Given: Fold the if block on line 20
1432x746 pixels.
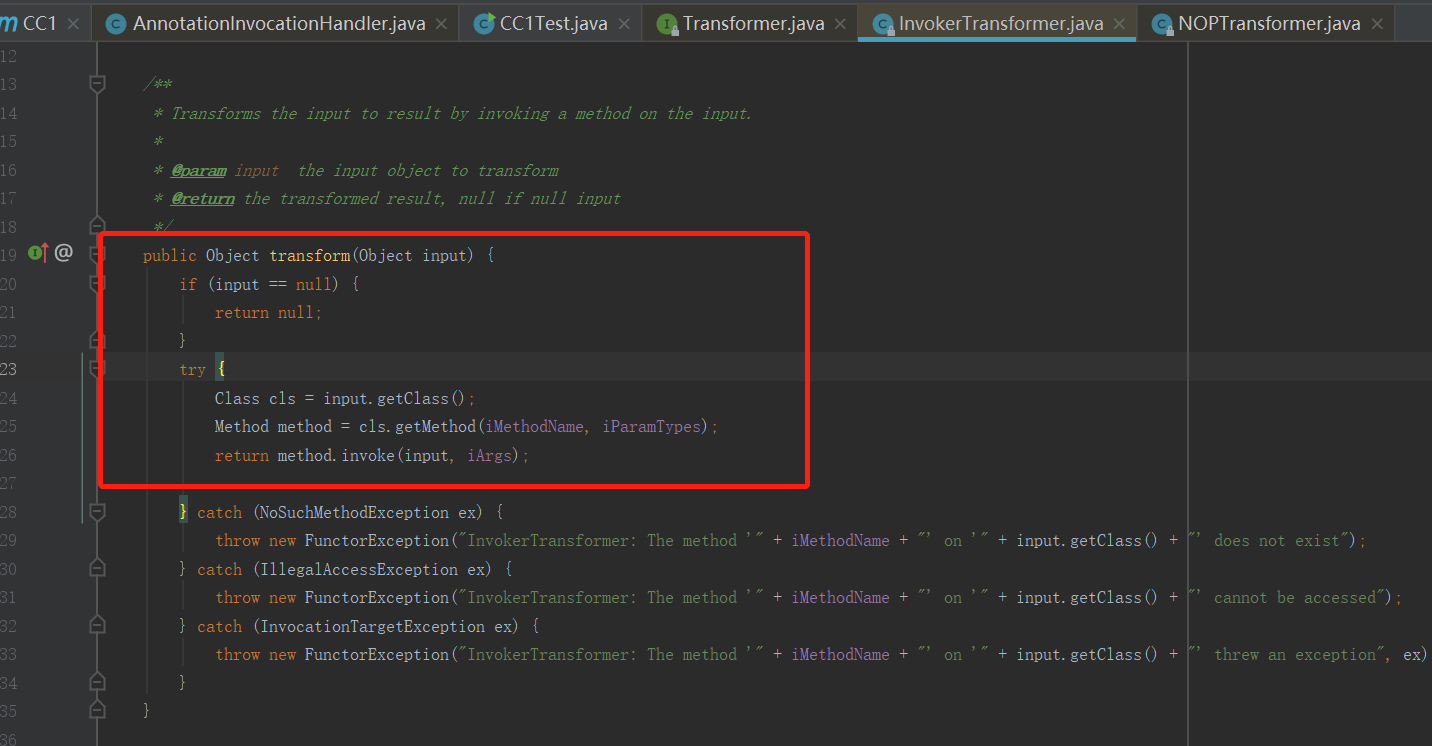Looking at the screenshot, I should coord(97,284).
